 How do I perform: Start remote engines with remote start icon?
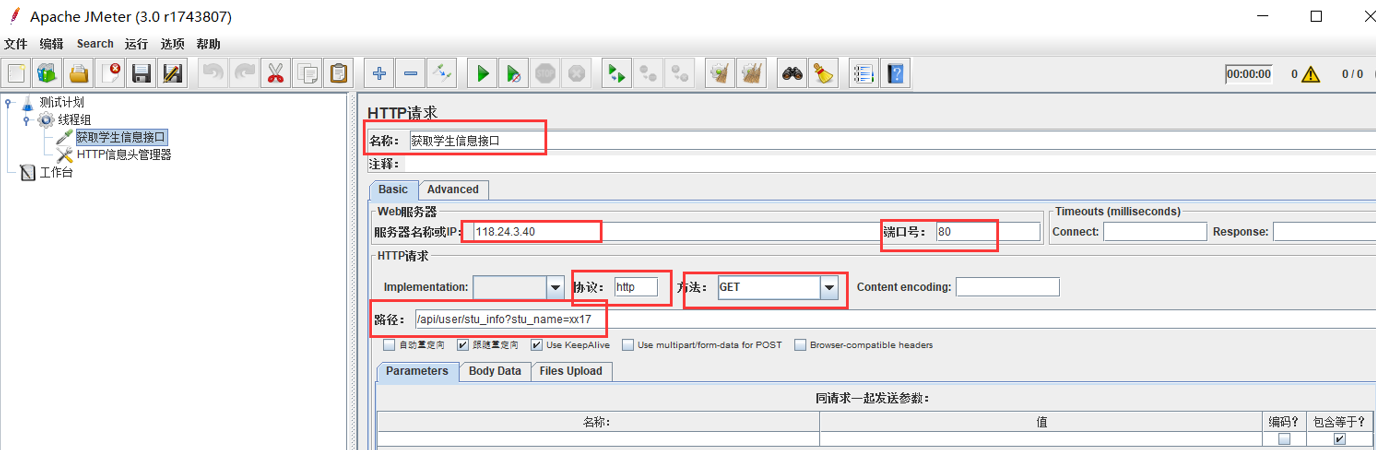tap(617, 73)
